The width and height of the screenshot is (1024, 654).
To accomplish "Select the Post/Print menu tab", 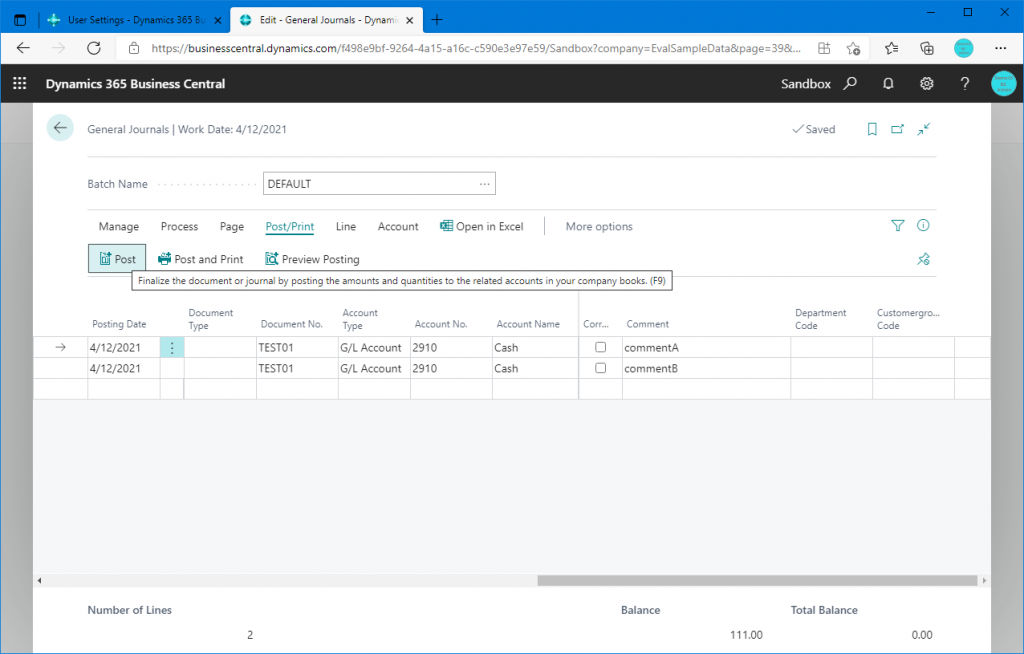I will [x=289, y=227].
